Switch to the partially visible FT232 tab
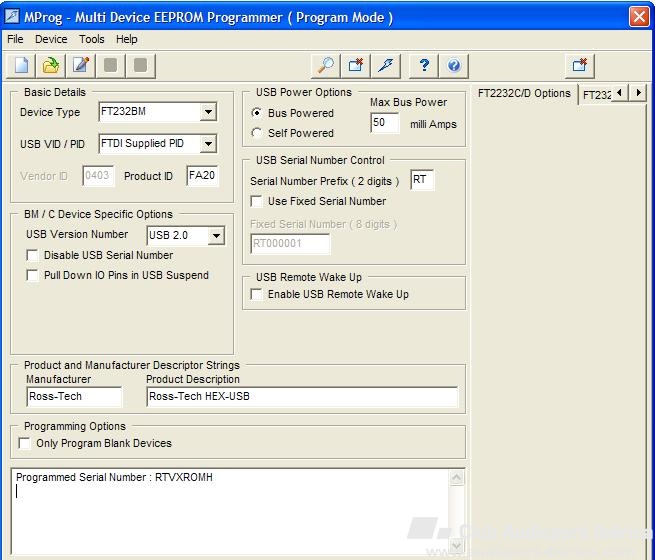Viewport: 655px width, 560px height. tap(597, 95)
